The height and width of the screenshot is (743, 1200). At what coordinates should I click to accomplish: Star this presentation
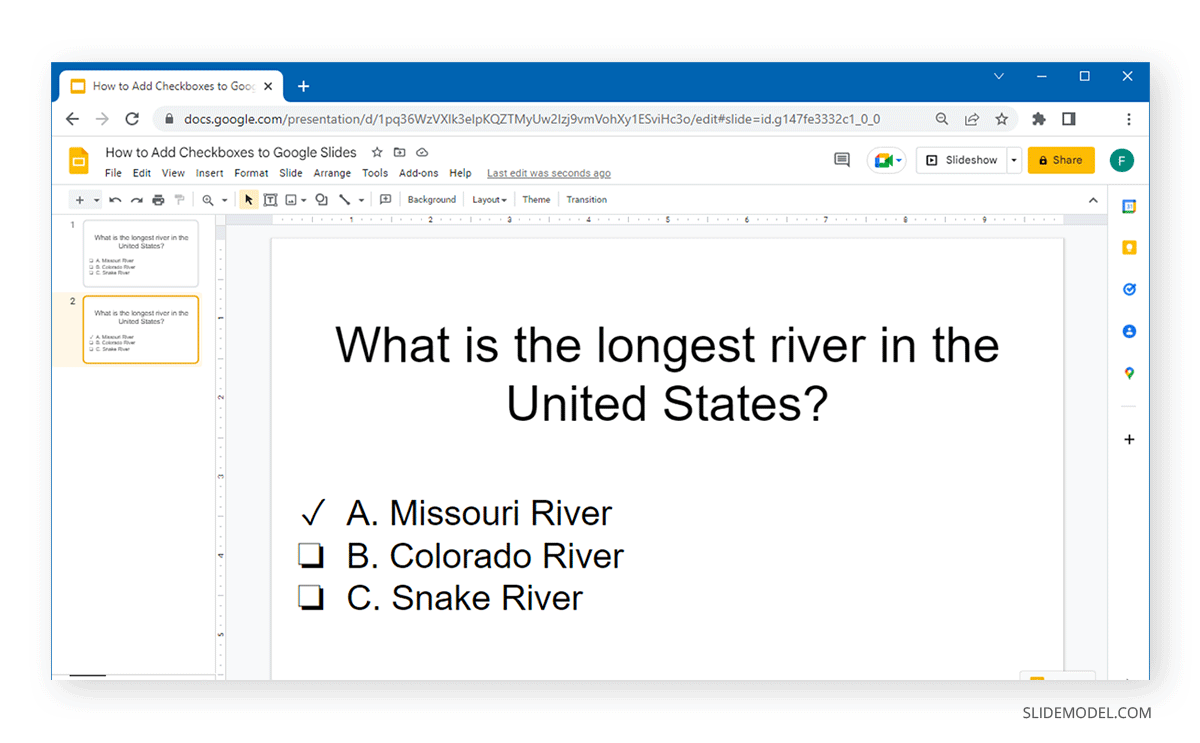point(375,152)
